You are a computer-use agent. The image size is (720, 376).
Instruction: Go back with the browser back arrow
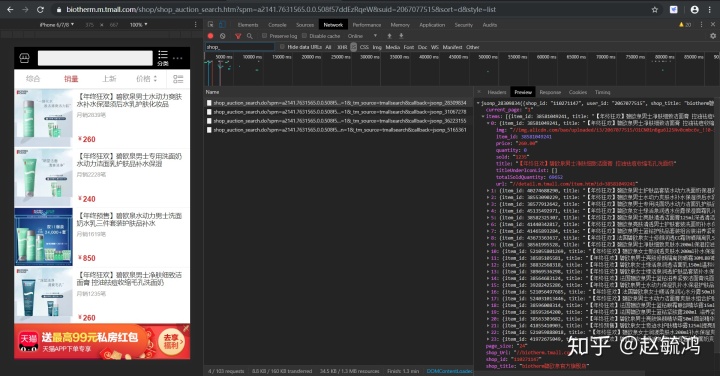click(x=10, y=9)
